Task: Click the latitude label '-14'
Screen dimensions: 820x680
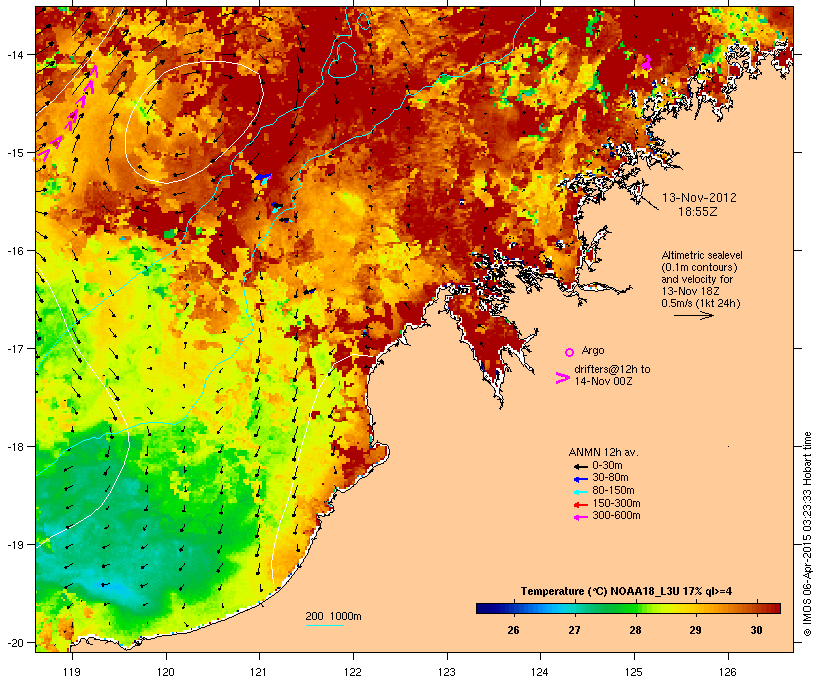Action: (x=14, y=54)
